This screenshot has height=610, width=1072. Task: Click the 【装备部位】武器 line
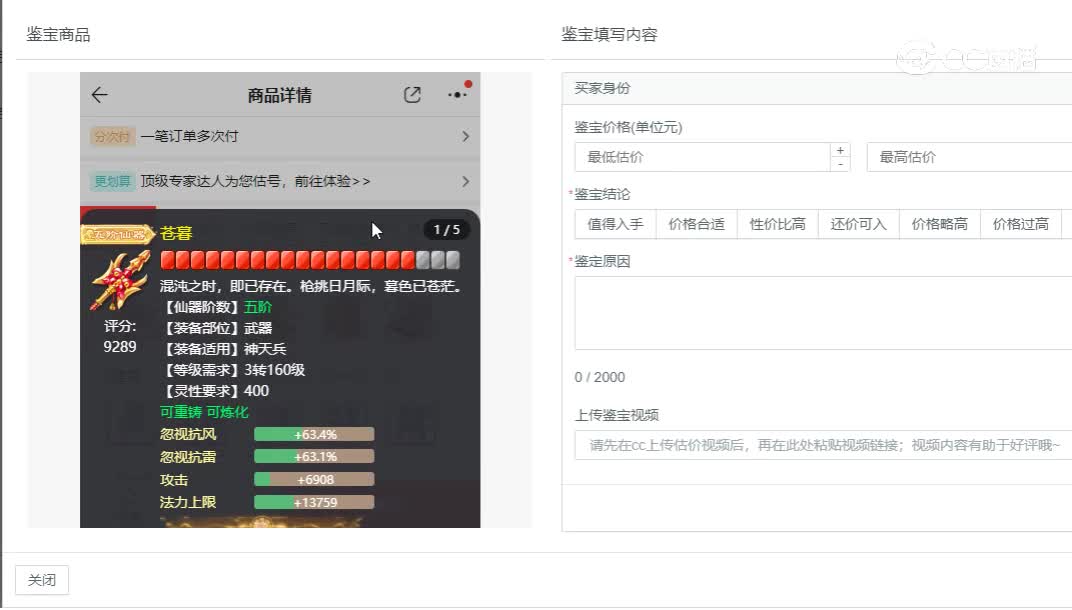216,328
